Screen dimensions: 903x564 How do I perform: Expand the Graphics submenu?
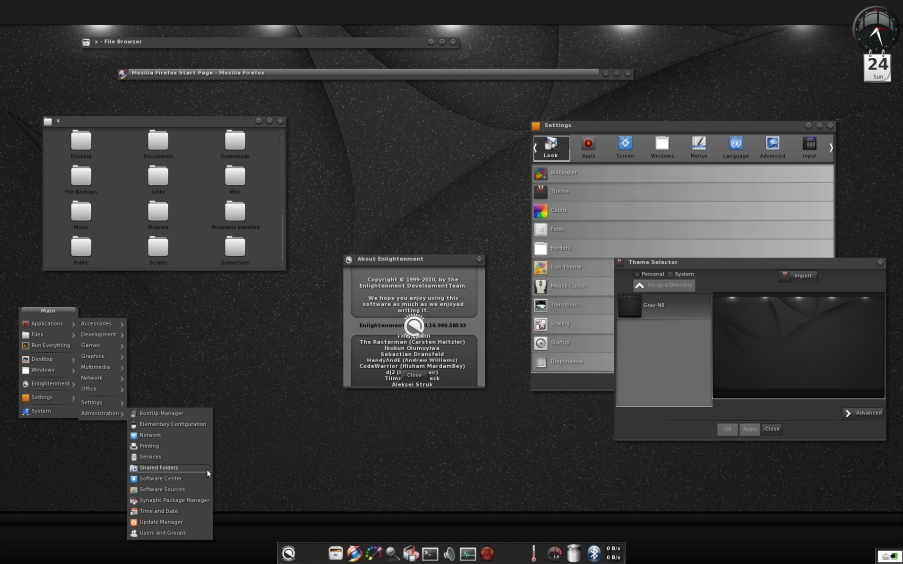[x=102, y=357]
